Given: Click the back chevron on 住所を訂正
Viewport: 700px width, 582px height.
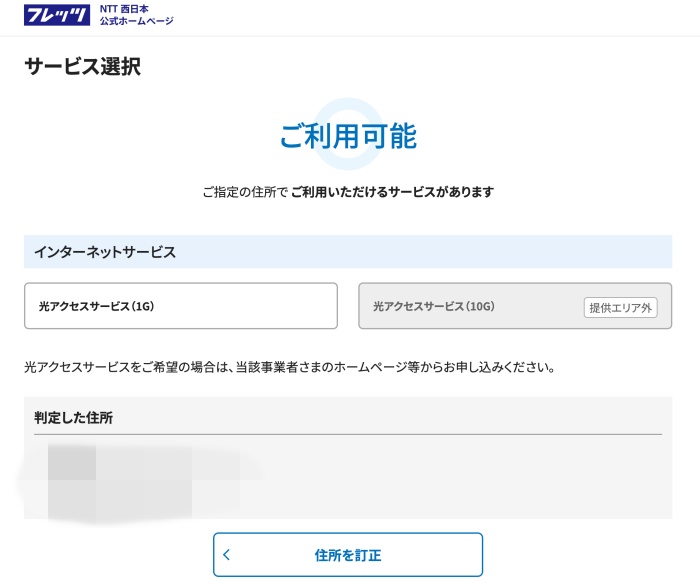Looking at the screenshot, I should tap(226, 555).
